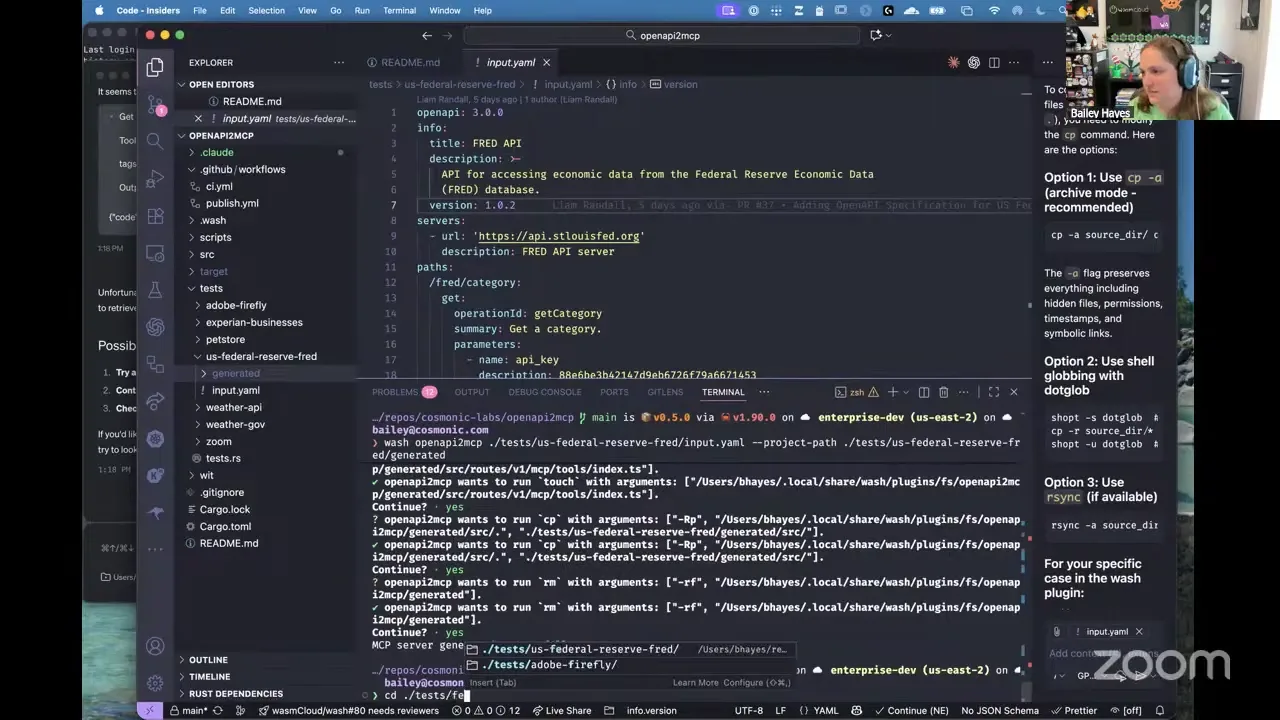The image size is (1280, 720).
Task: Open the Explorer view in activity bar
Action: [155, 68]
